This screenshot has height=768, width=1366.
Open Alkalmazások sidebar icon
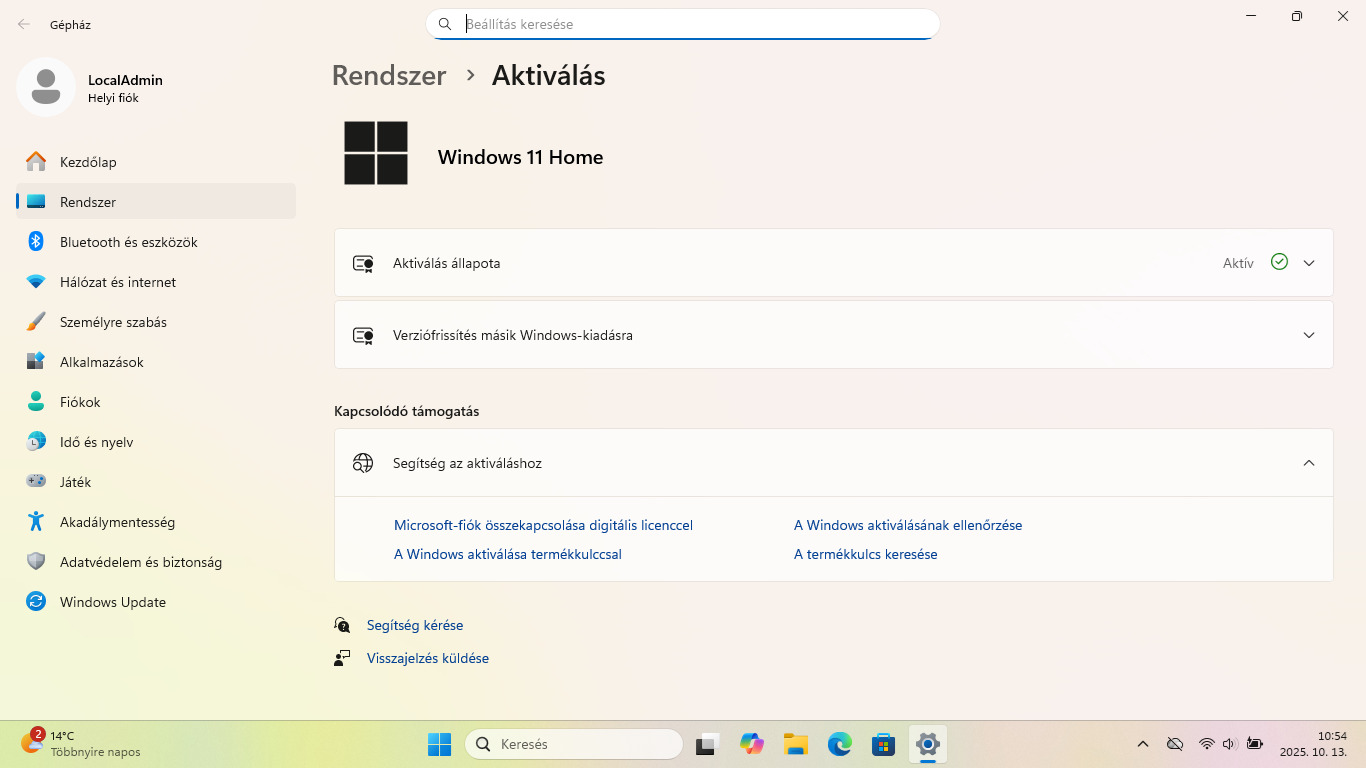point(36,362)
